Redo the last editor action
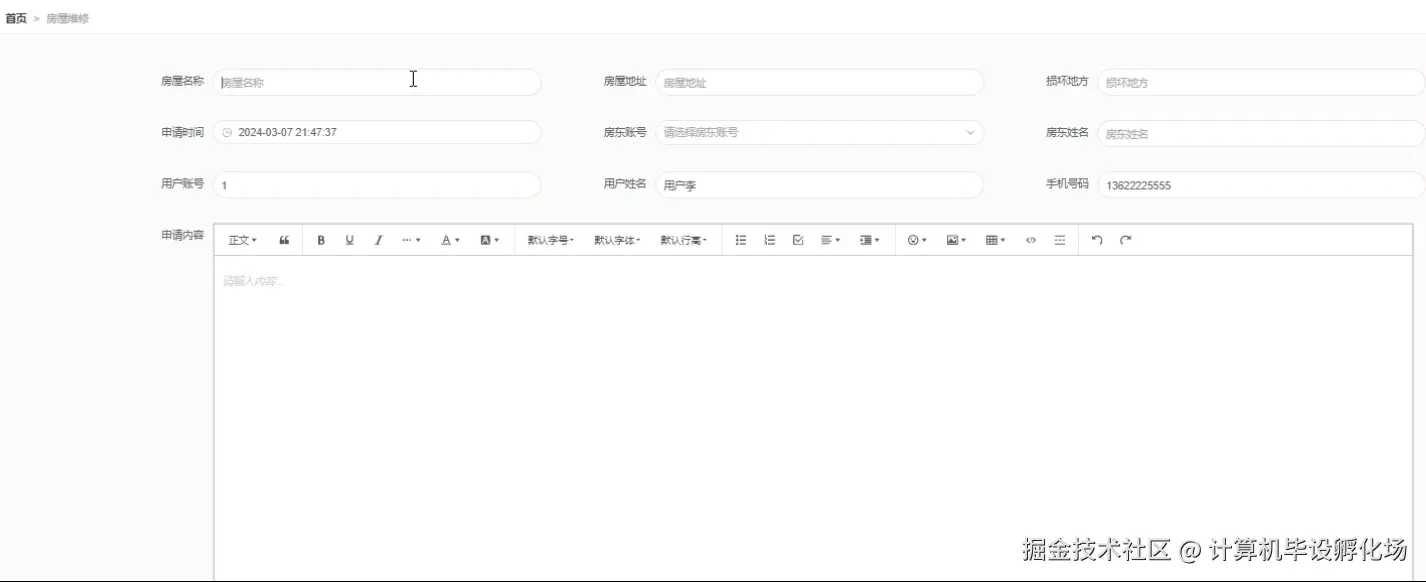 click(x=1125, y=239)
